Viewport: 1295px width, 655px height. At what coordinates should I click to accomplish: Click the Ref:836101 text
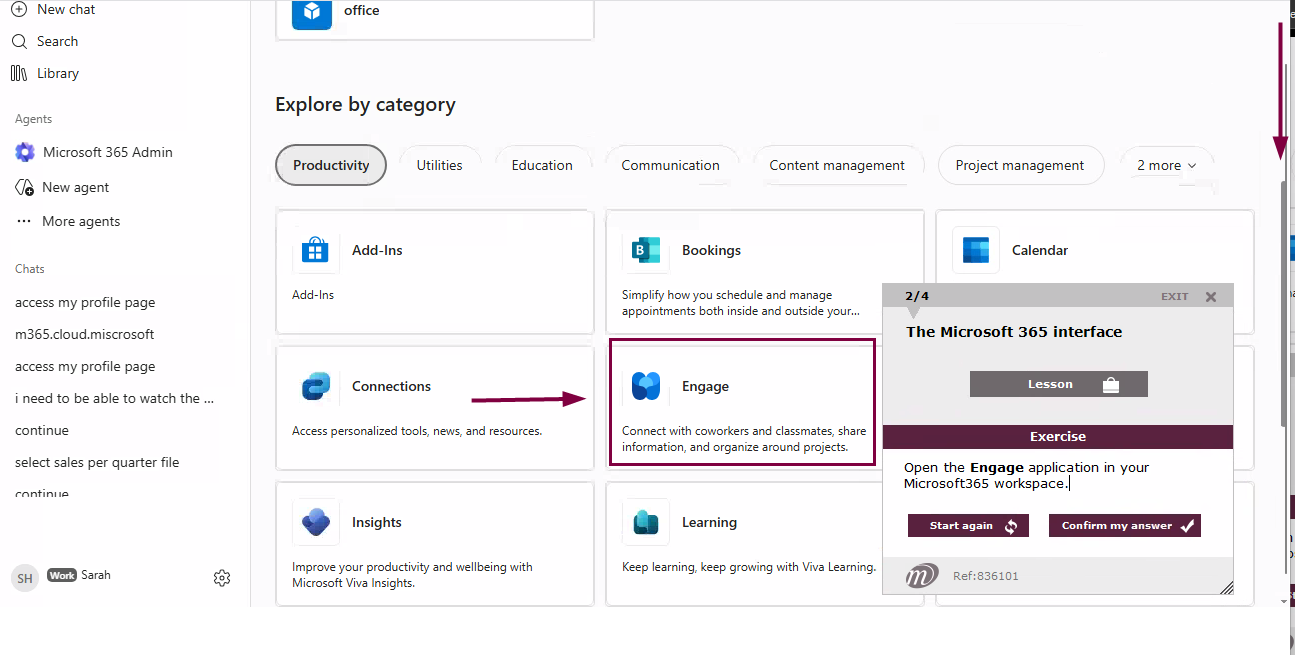pos(986,576)
